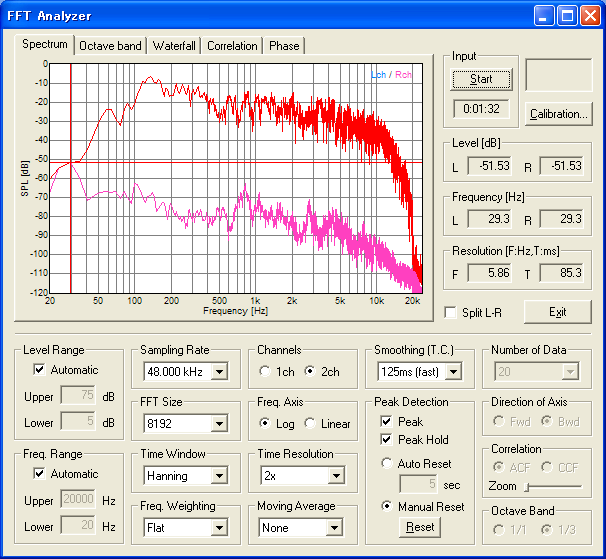Click the Rch legend label
606x559 pixels.
pyautogui.click(x=403, y=75)
